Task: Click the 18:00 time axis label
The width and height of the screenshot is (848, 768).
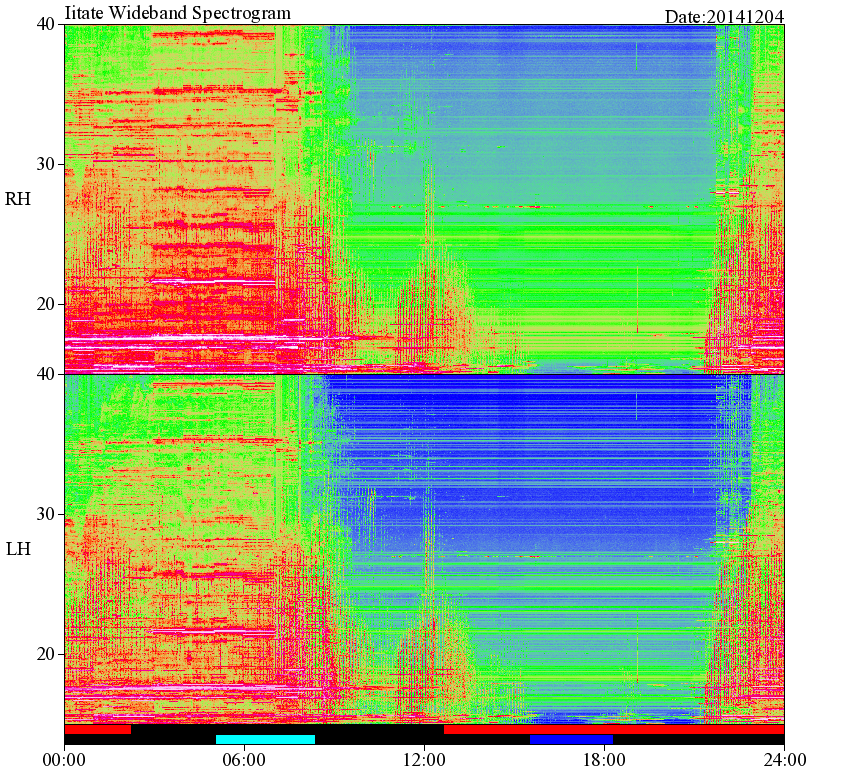Action: (x=604, y=759)
